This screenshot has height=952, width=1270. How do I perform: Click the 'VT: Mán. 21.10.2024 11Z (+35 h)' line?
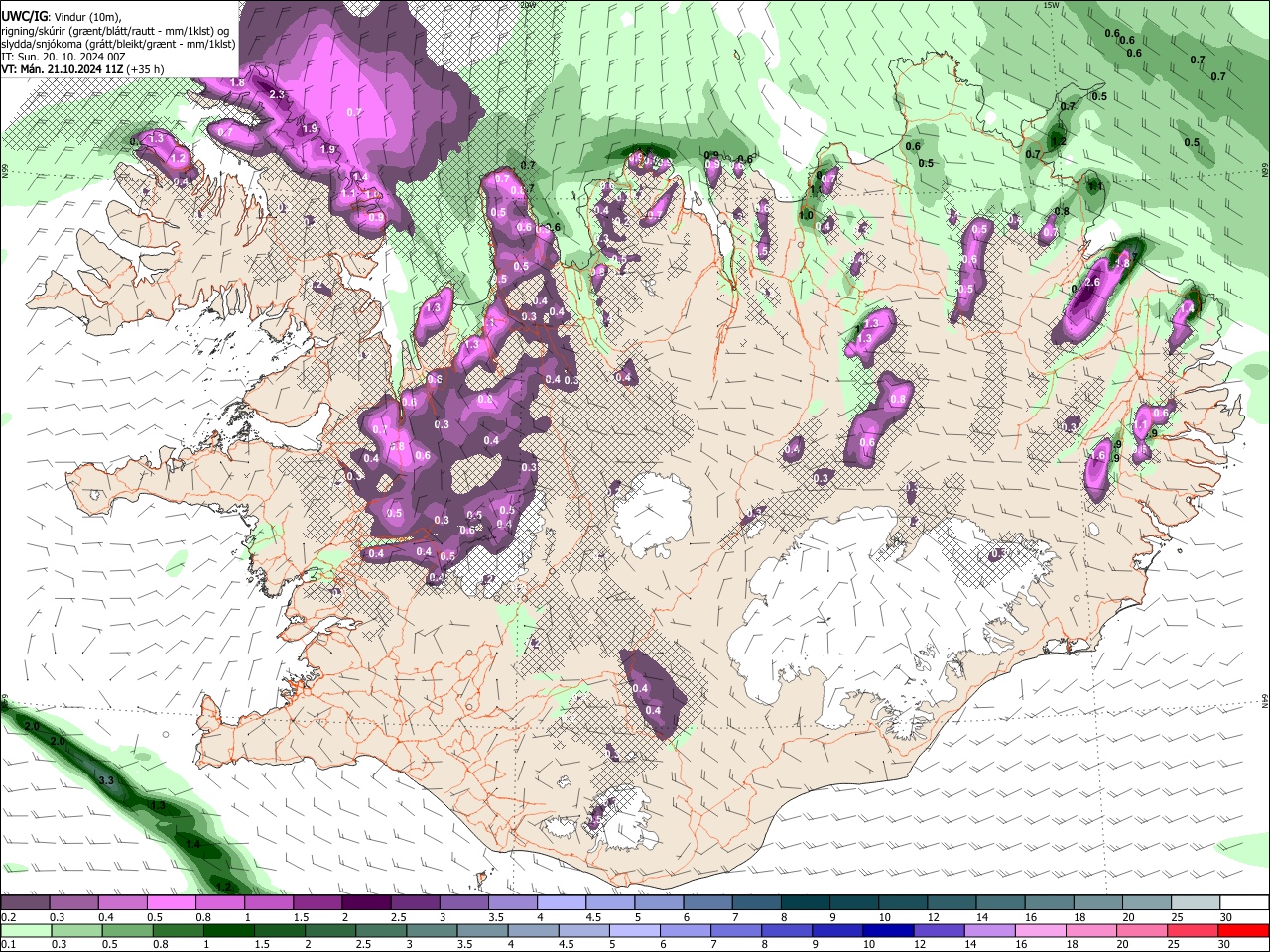click(82, 69)
